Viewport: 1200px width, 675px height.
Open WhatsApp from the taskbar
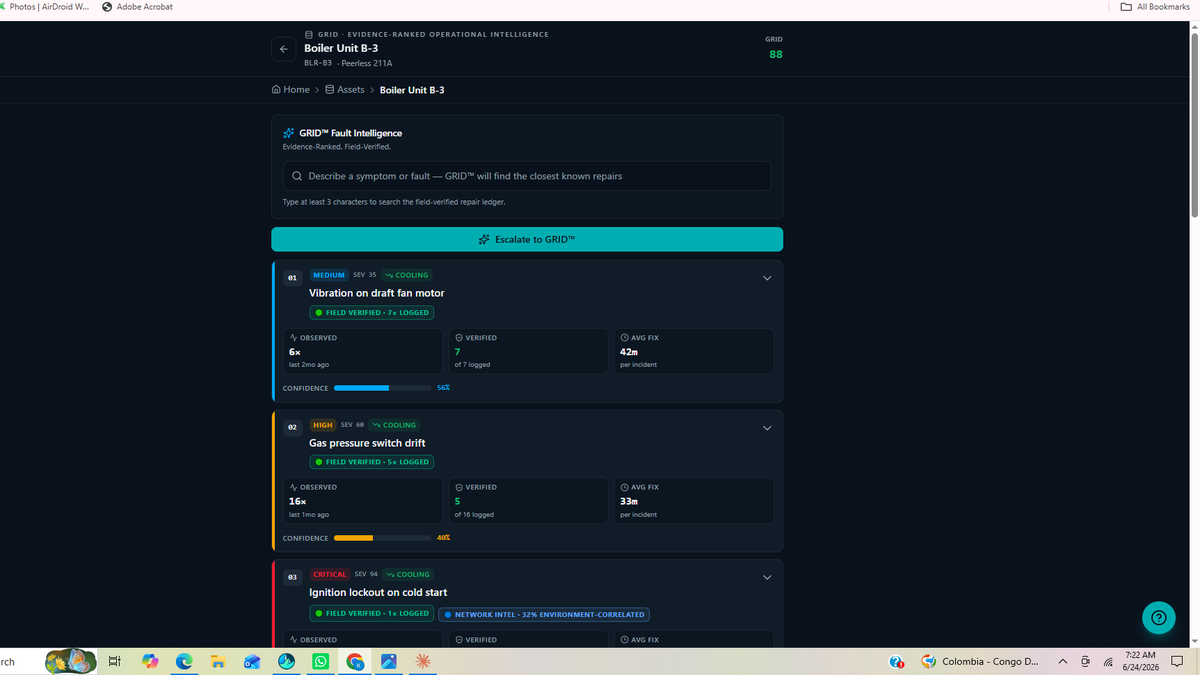(x=320, y=661)
